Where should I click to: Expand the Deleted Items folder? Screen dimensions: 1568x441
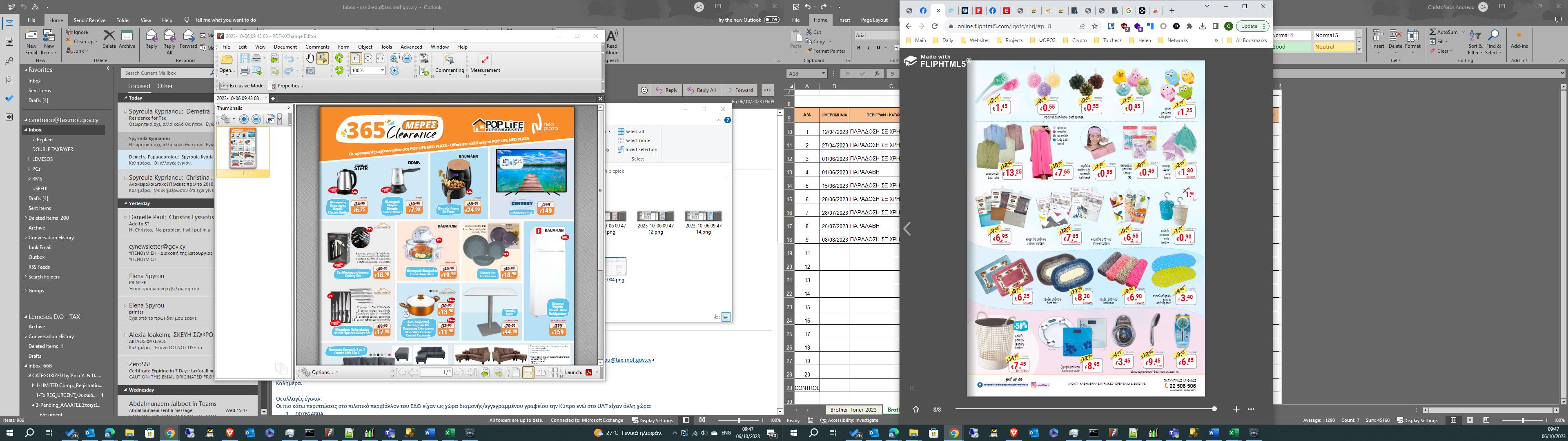[x=26, y=218]
